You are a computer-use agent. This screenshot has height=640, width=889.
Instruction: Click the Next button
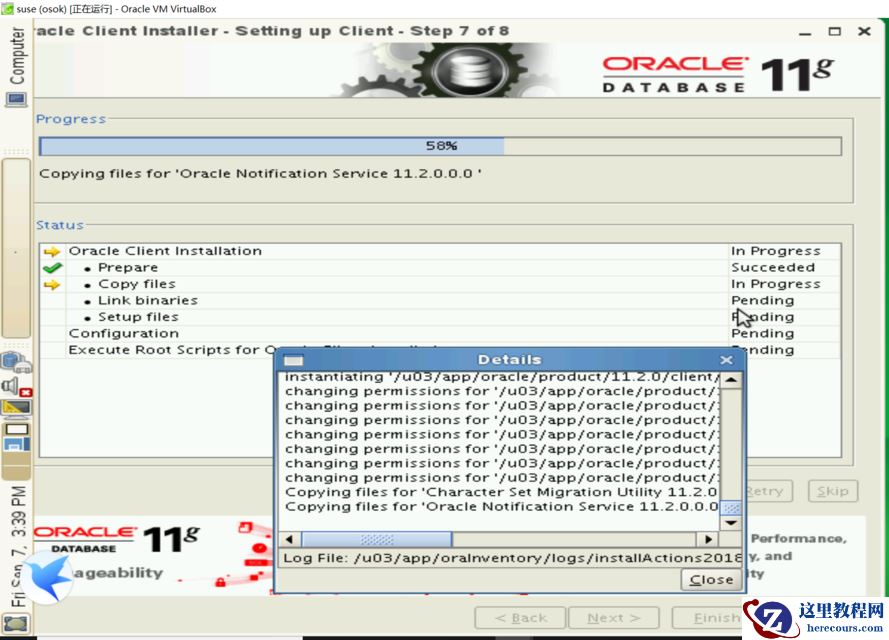(x=613, y=618)
